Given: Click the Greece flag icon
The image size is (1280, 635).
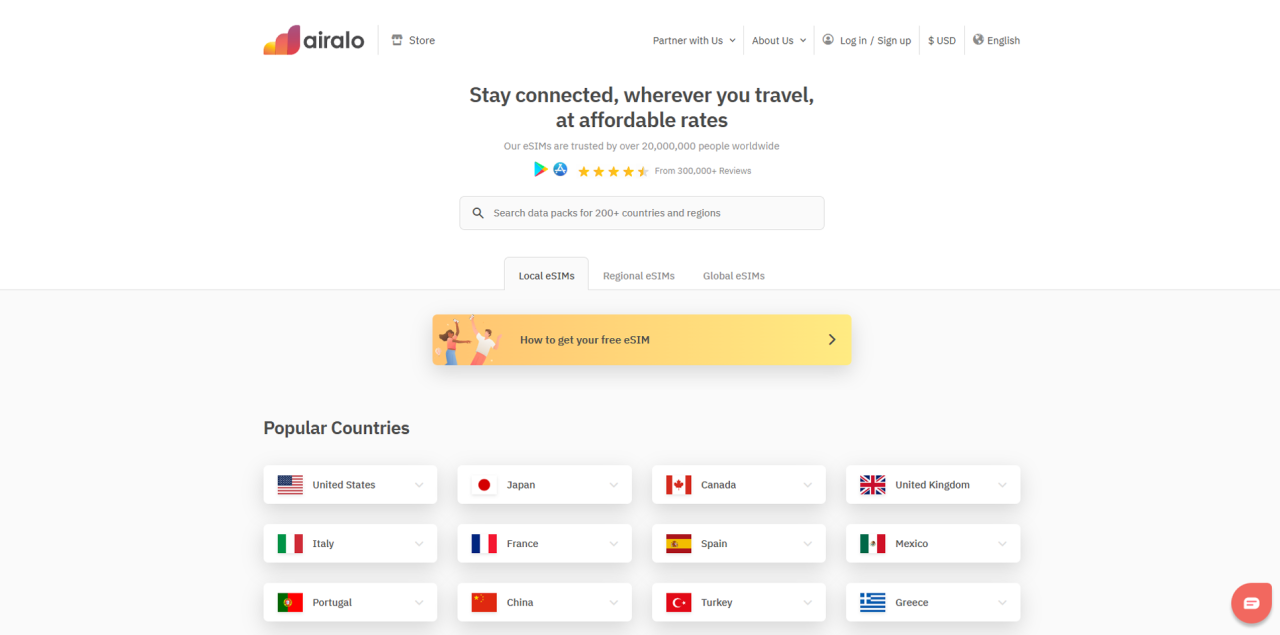Looking at the screenshot, I should click(872, 603).
